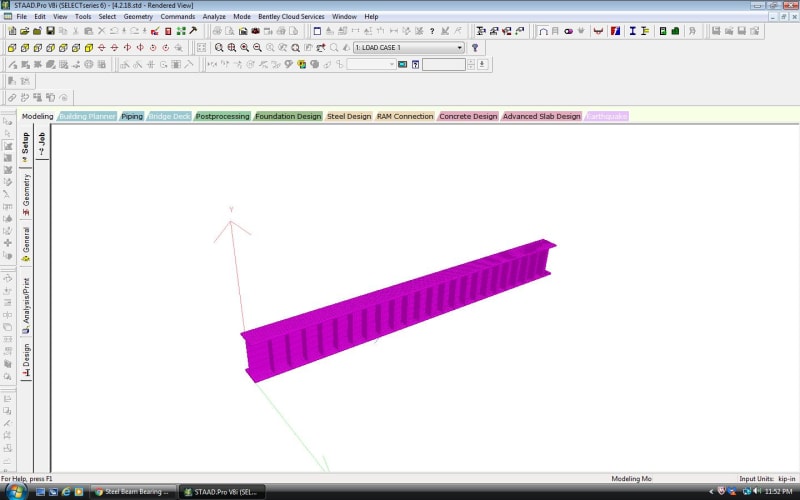Image resolution: width=800 pixels, height=500 pixels.
Task: Save the model with the floppy disk icon
Action: click(x=50, y=31)
